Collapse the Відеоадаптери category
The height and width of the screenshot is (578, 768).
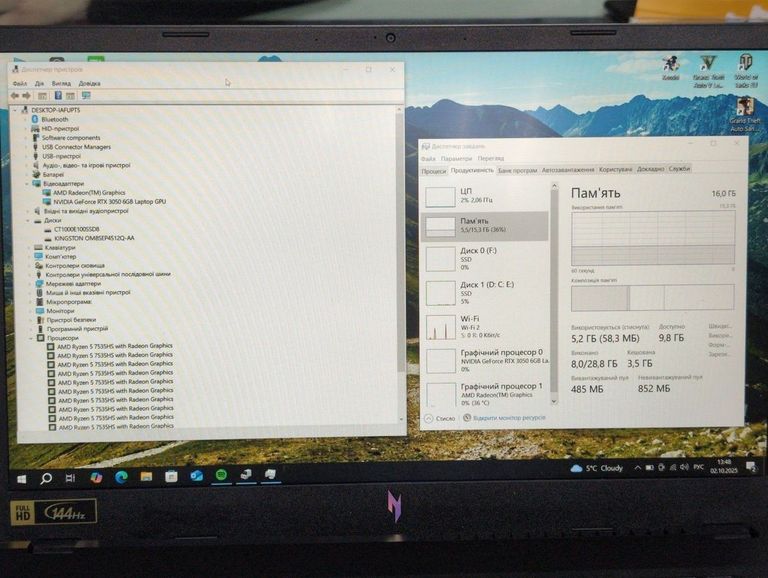[x=27, y=184]
